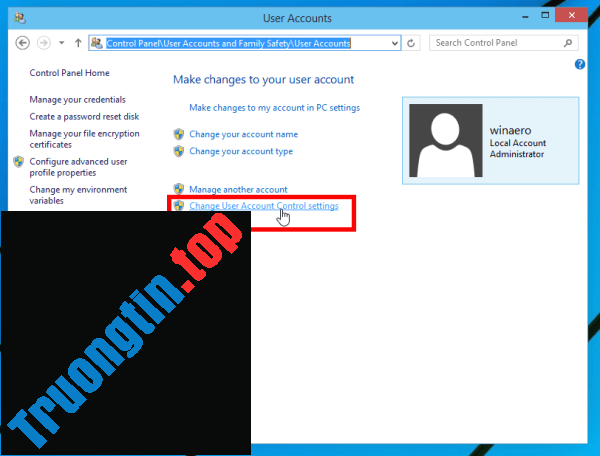
Task: Click the Local Account label
Action: click(x=518, y=143)
